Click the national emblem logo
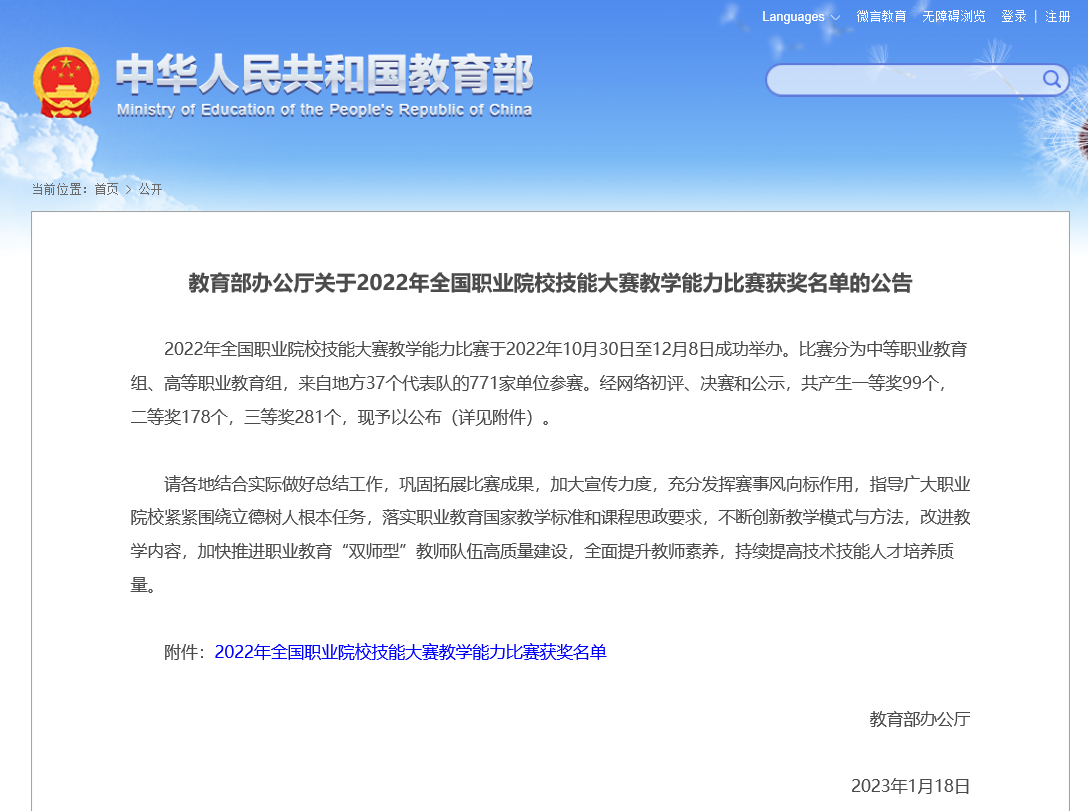Screen dimensions: 1088x811 coord(66,82)
